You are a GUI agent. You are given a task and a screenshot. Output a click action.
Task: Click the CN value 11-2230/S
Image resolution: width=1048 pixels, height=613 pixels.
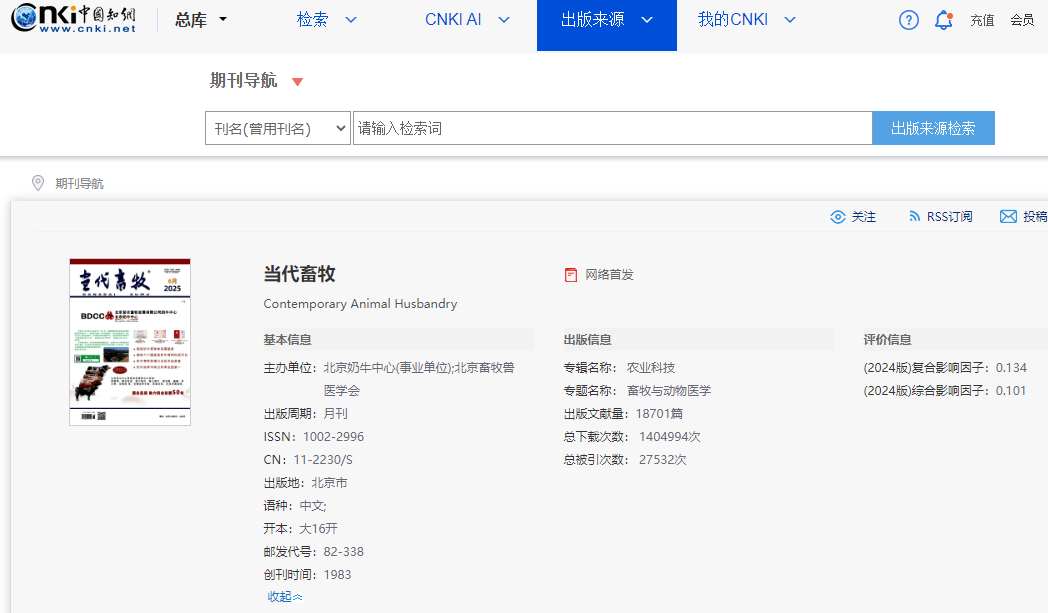(x=323, y=460)
